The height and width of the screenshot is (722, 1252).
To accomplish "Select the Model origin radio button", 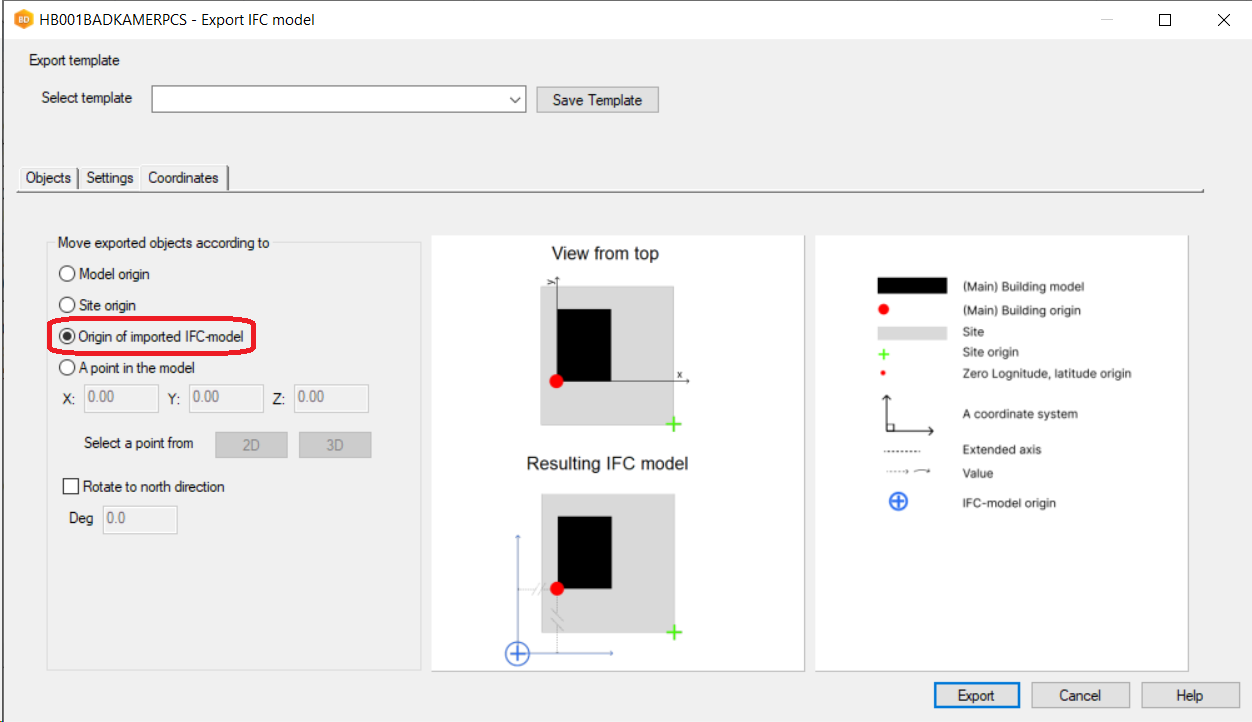I will pos(67,274).
